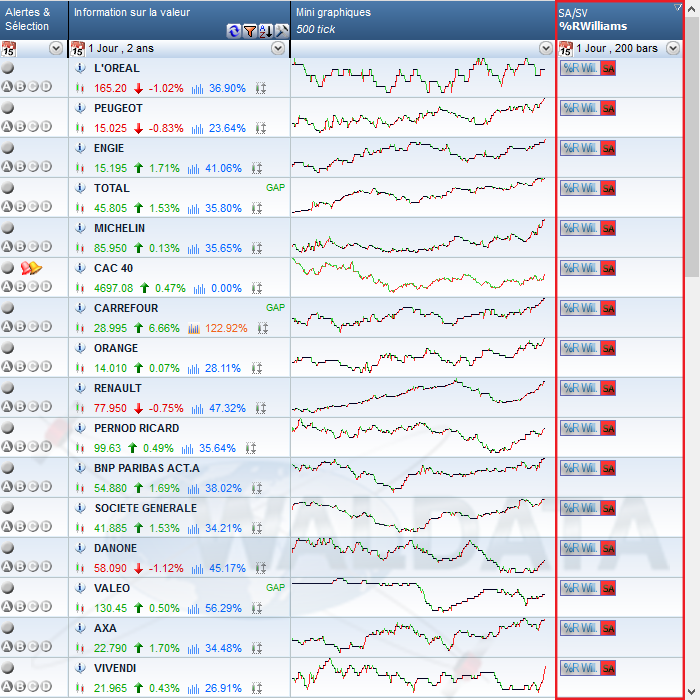Viewport: 700px width, 700px height.
Task: Click the calendar icon in Alertes column
Action: 8,49
